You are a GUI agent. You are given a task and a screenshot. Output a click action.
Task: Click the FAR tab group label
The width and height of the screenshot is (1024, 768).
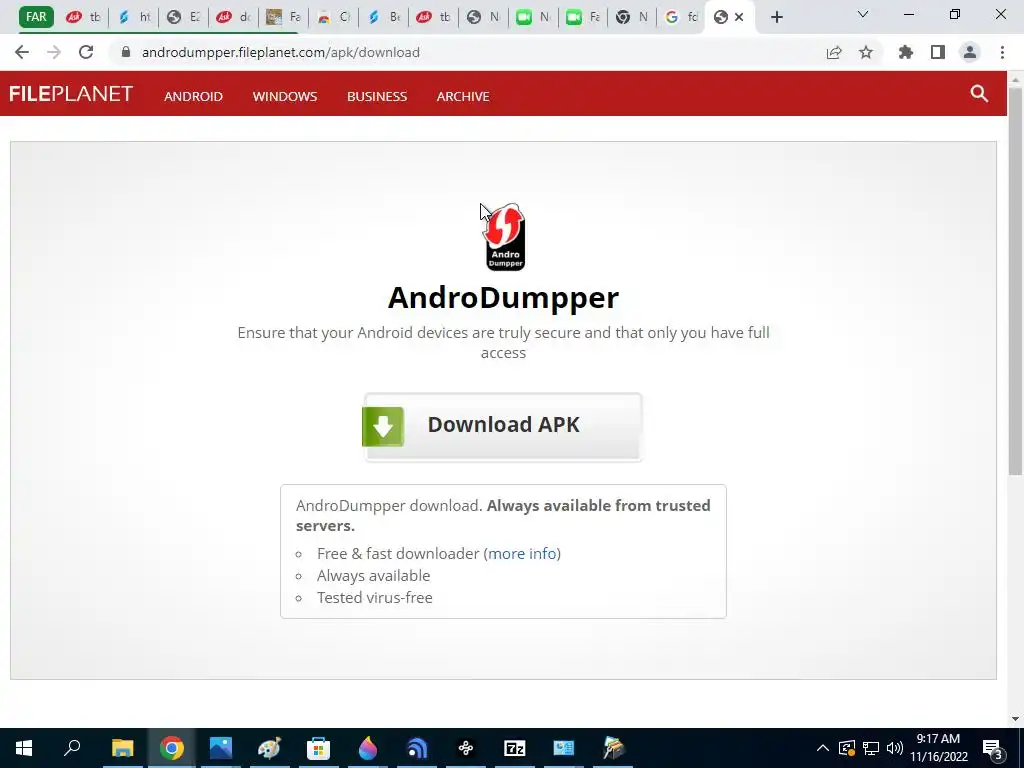pyautogui.click(x=36, y=16)
